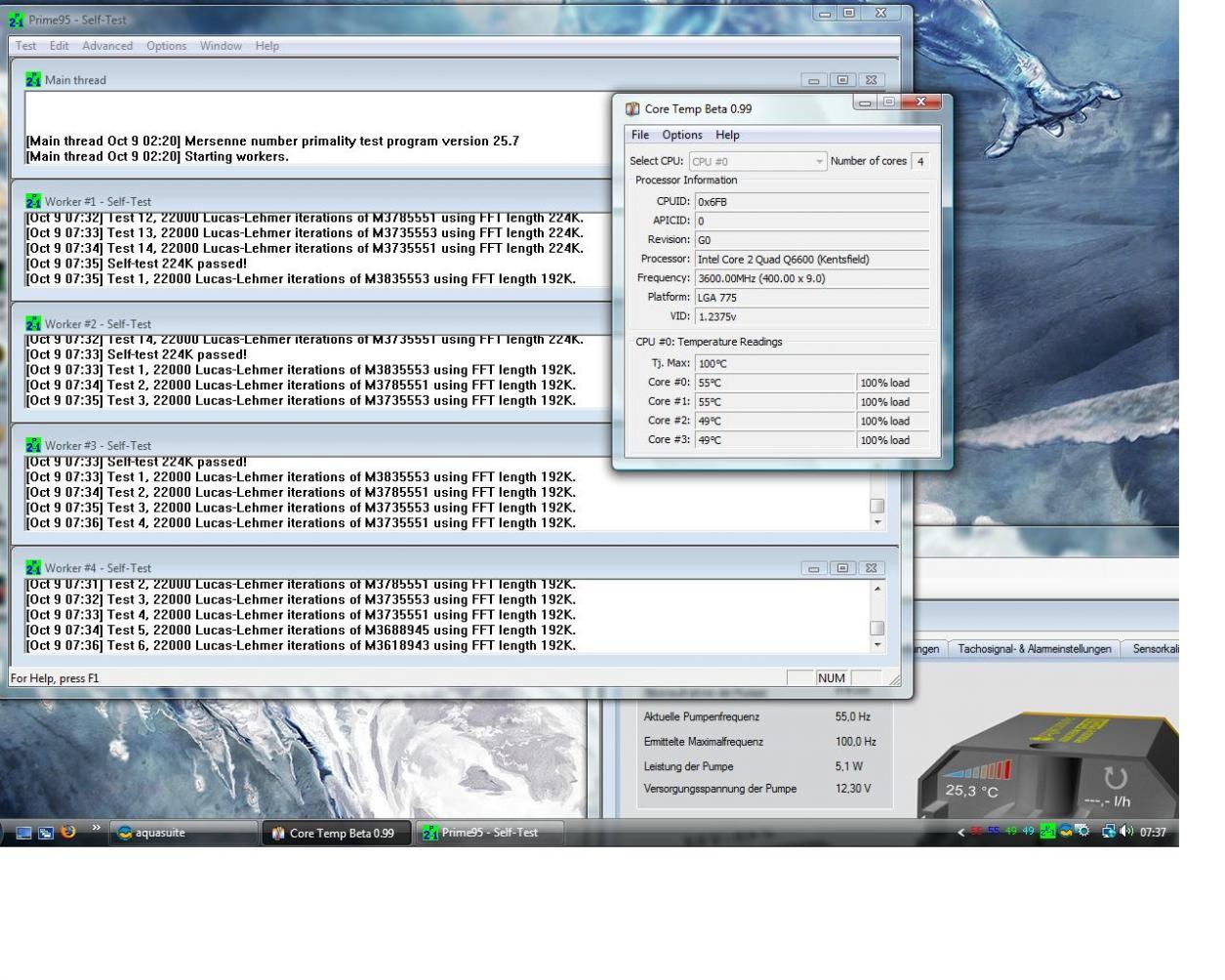1225x980 pixels.
Task: Click the volume speaker tray icon
Action: [x=1126, y=832]
